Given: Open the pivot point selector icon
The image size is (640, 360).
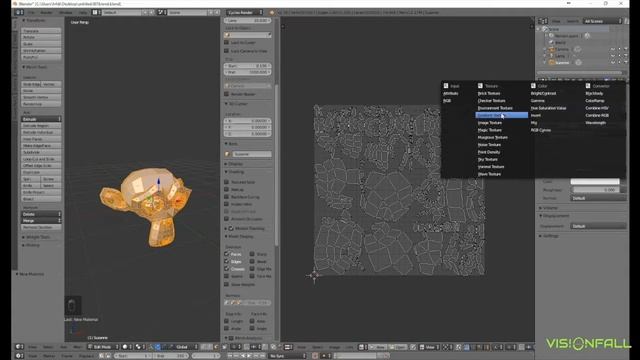Looking at the screenshot, I should click(140, 347).
